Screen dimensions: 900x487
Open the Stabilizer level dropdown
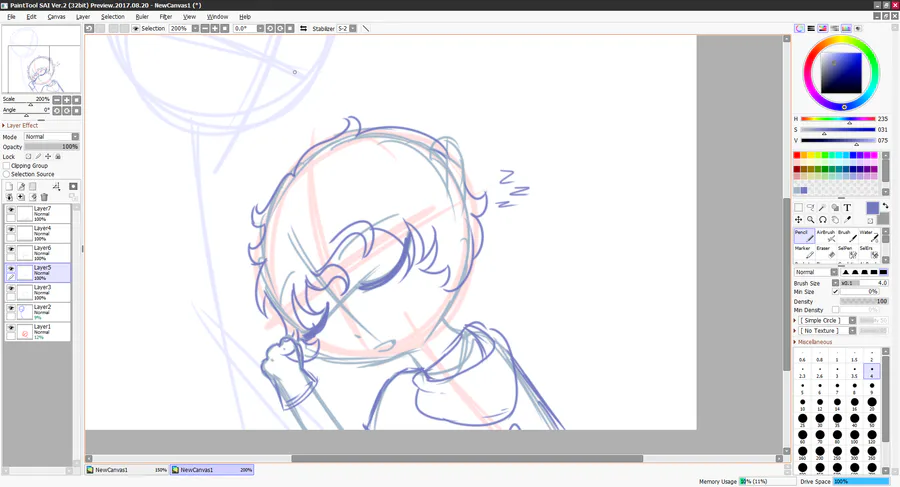pos(353,28)
